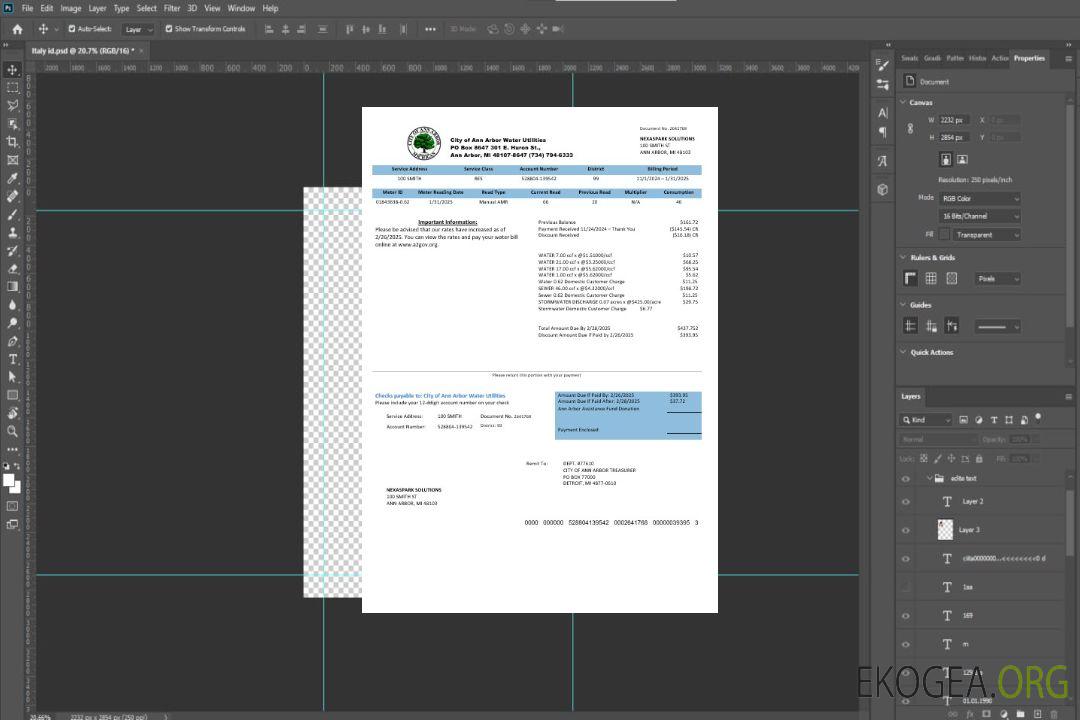This screenshot has height=720, width=1080.
Task: Switch to the Properties tab
Action: tap(1029, 59)
